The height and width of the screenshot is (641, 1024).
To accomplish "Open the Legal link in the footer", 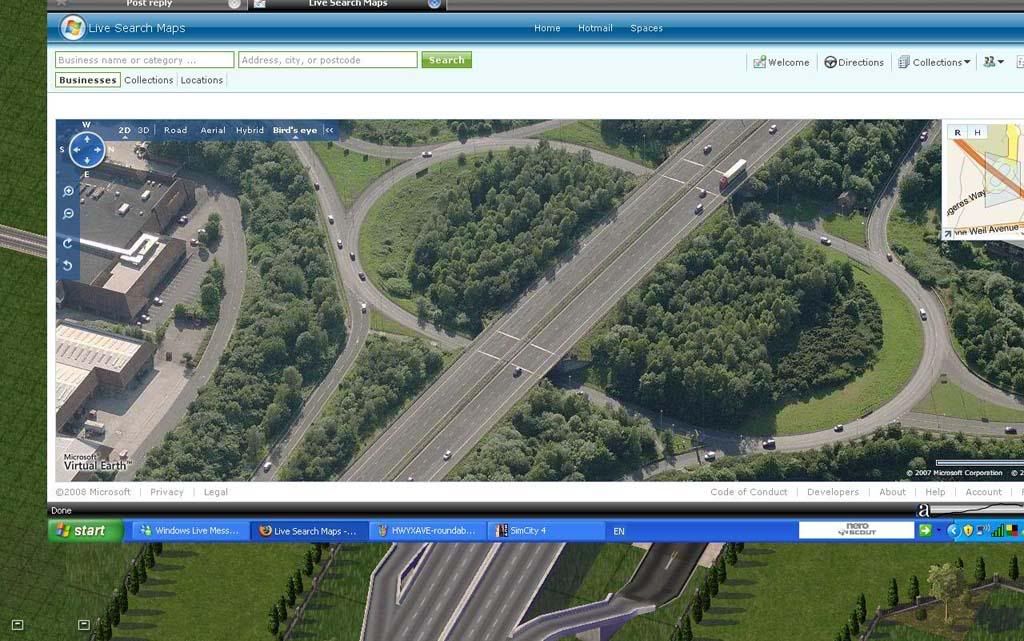I will tap(216, 492).
